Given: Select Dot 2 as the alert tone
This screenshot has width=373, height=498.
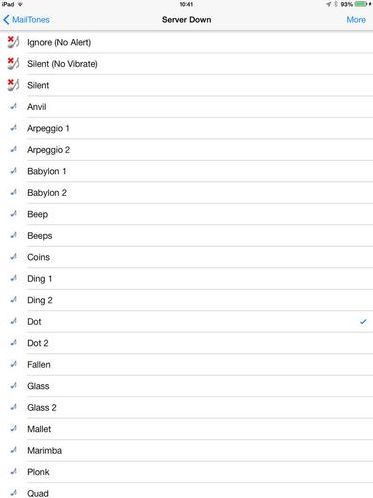Looking at the screenshot, I should [x=186, y=343].
